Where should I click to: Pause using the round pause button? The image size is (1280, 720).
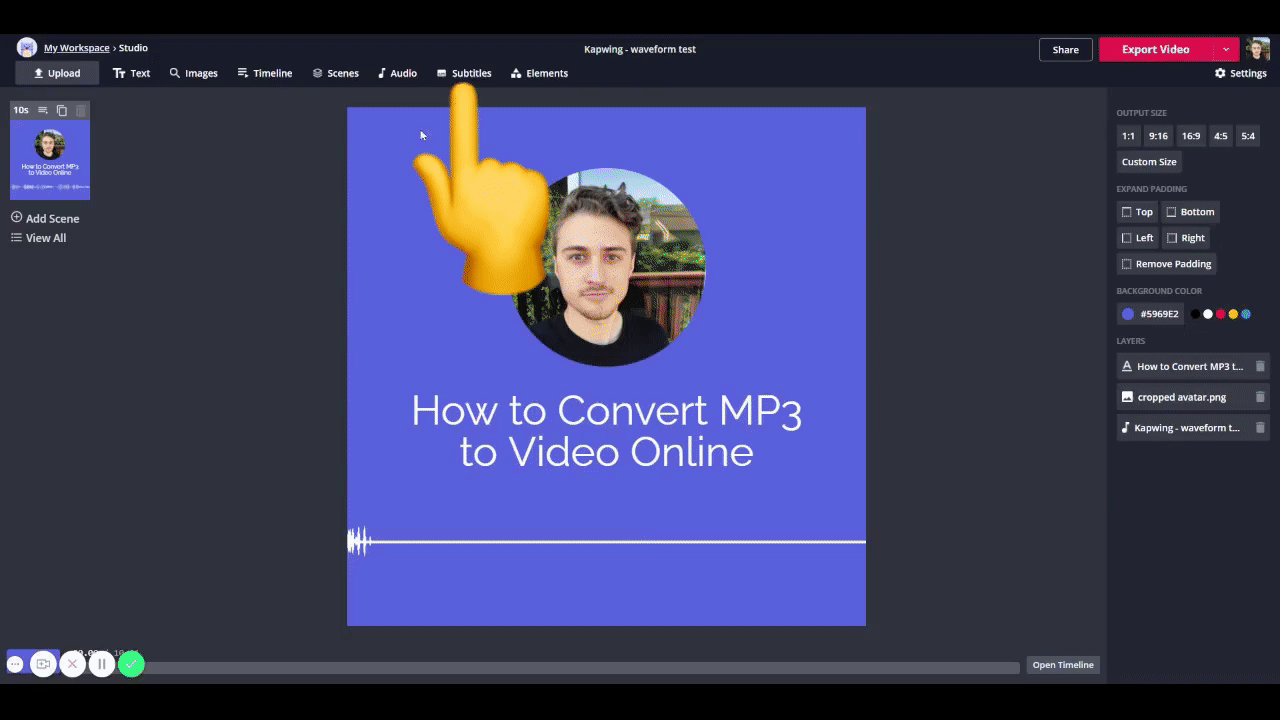pyautogui.click(x=101, y=664)
